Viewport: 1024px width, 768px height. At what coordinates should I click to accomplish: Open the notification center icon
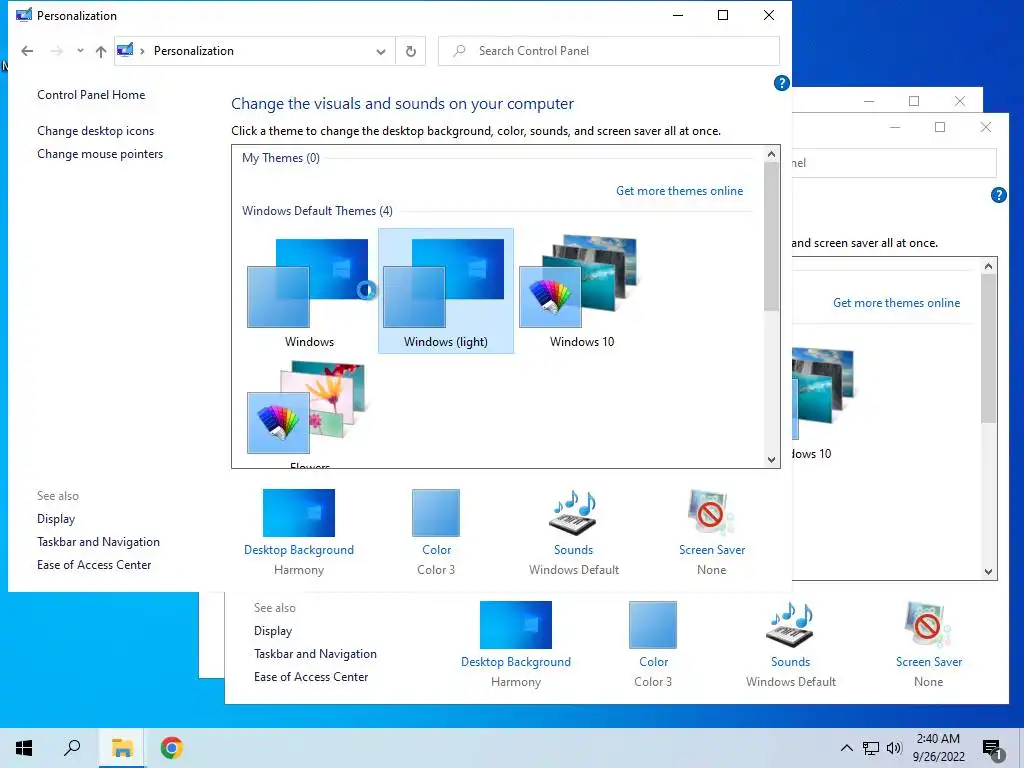coord(992,748)
